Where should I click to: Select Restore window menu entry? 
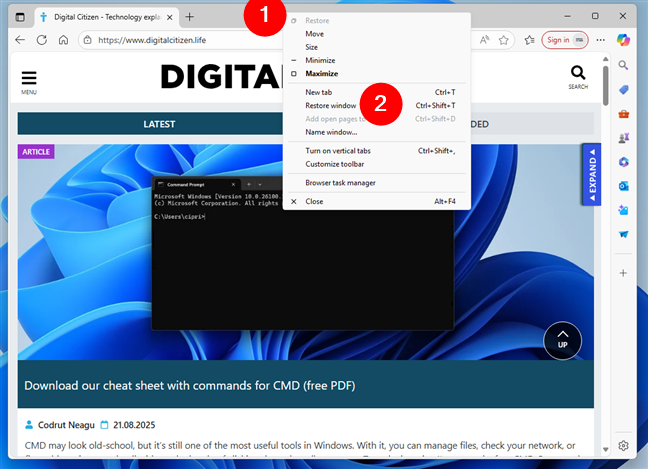377,105
